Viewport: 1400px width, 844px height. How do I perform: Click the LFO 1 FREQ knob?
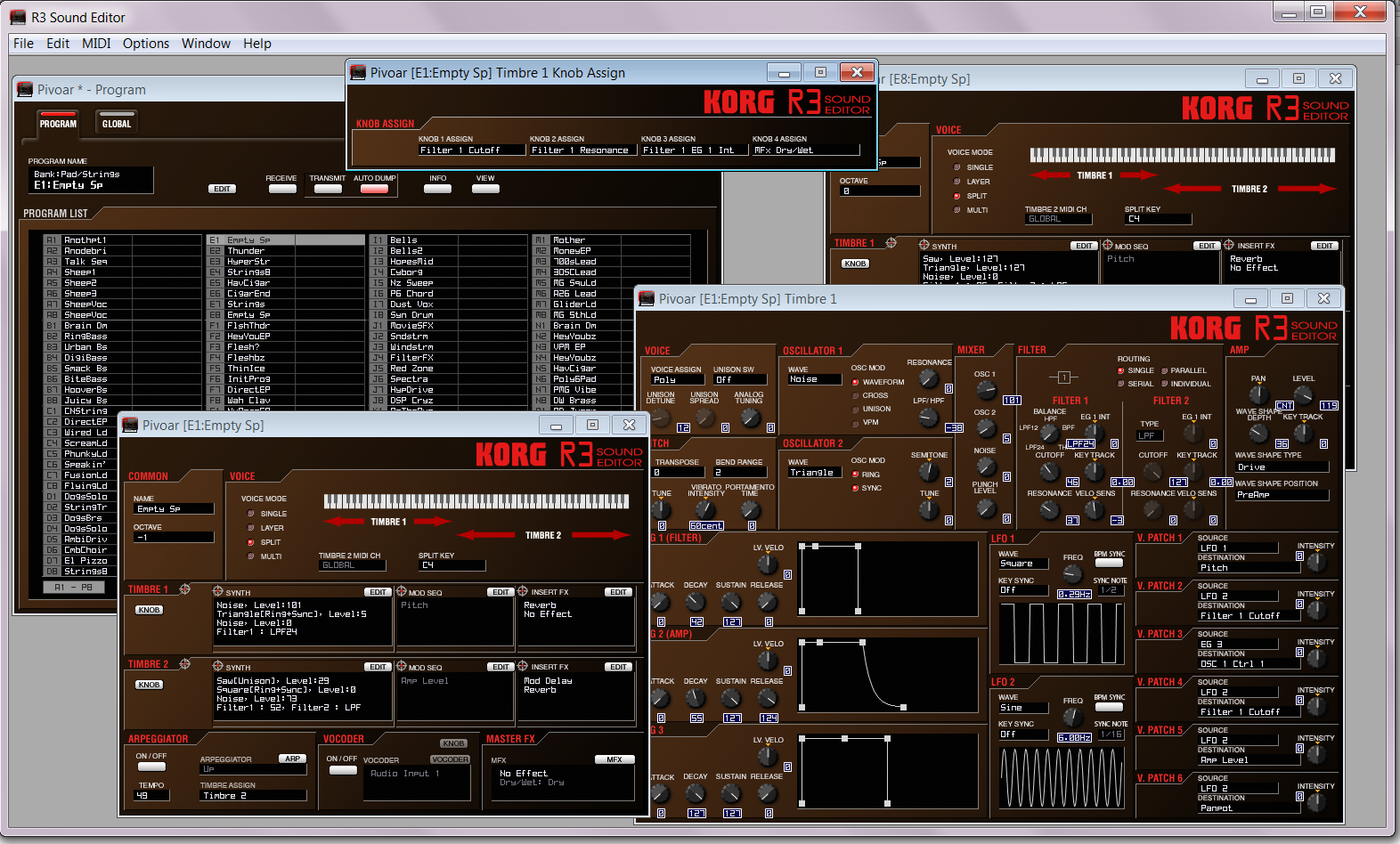coord(1073,573)
